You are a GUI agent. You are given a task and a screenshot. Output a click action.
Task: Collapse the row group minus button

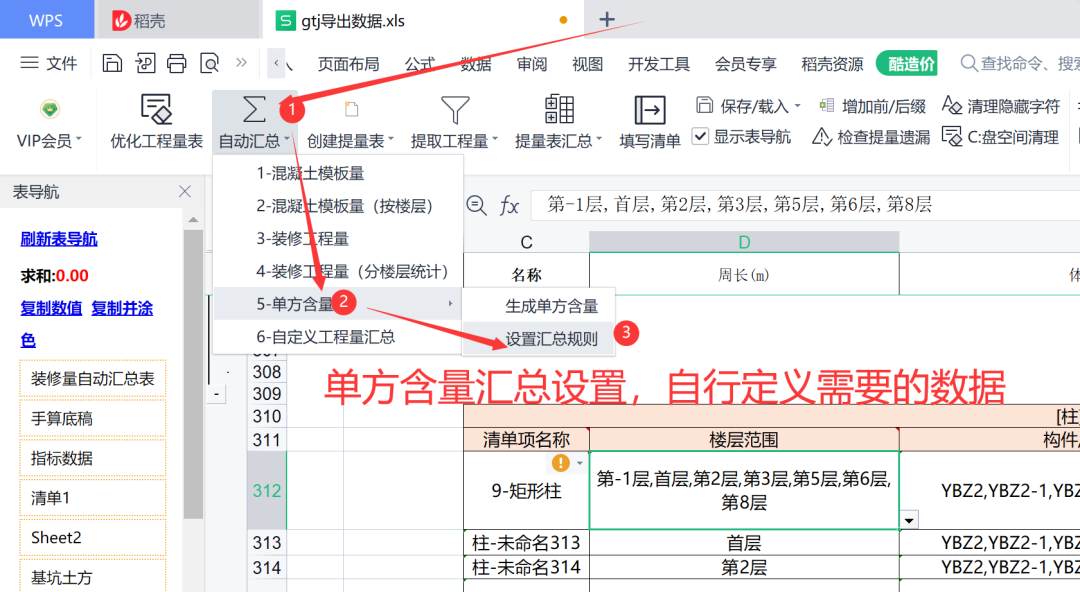click(215, 395)
